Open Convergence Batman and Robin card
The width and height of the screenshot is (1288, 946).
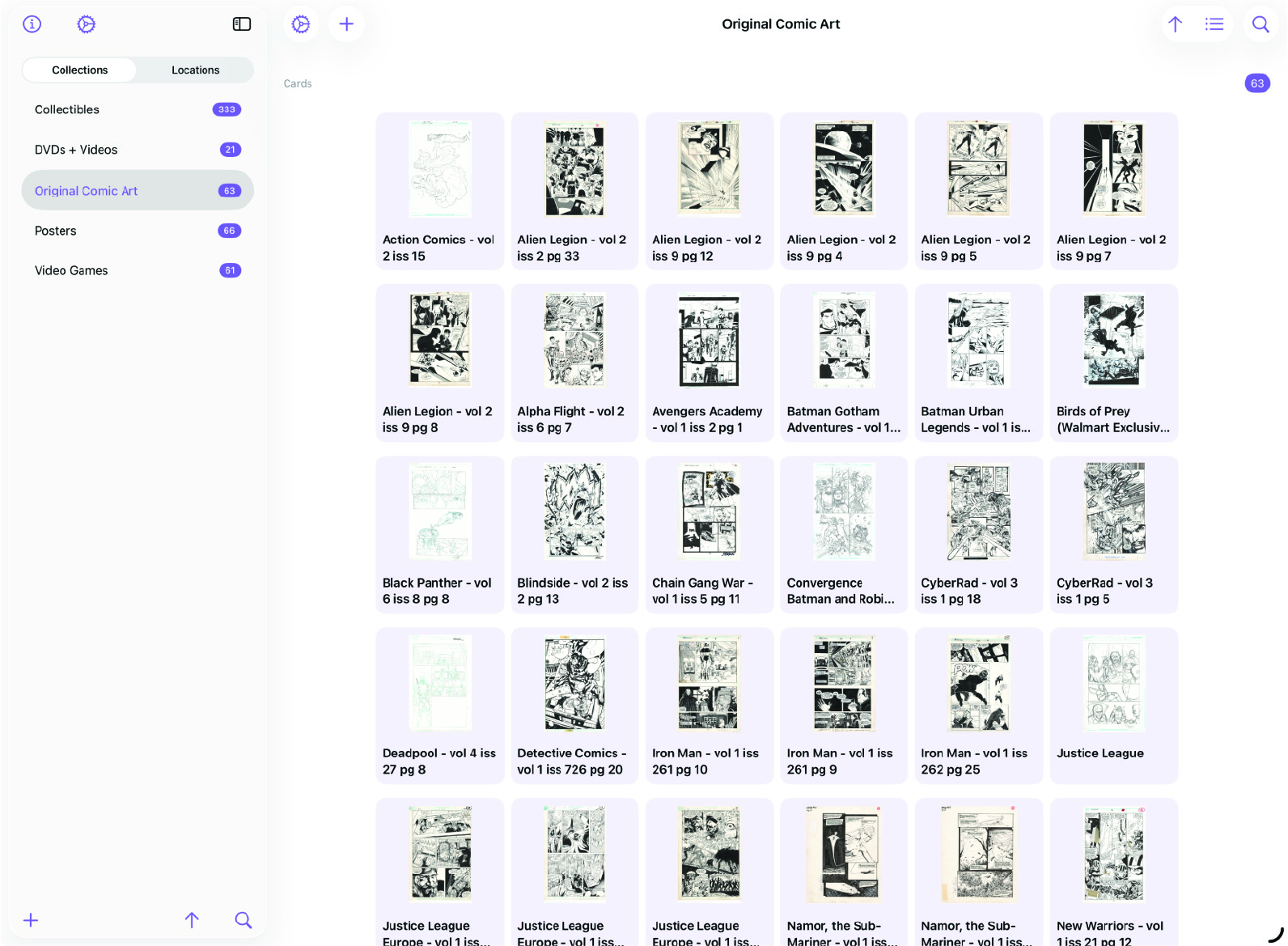pyautogui.click(x=844, y=534)
